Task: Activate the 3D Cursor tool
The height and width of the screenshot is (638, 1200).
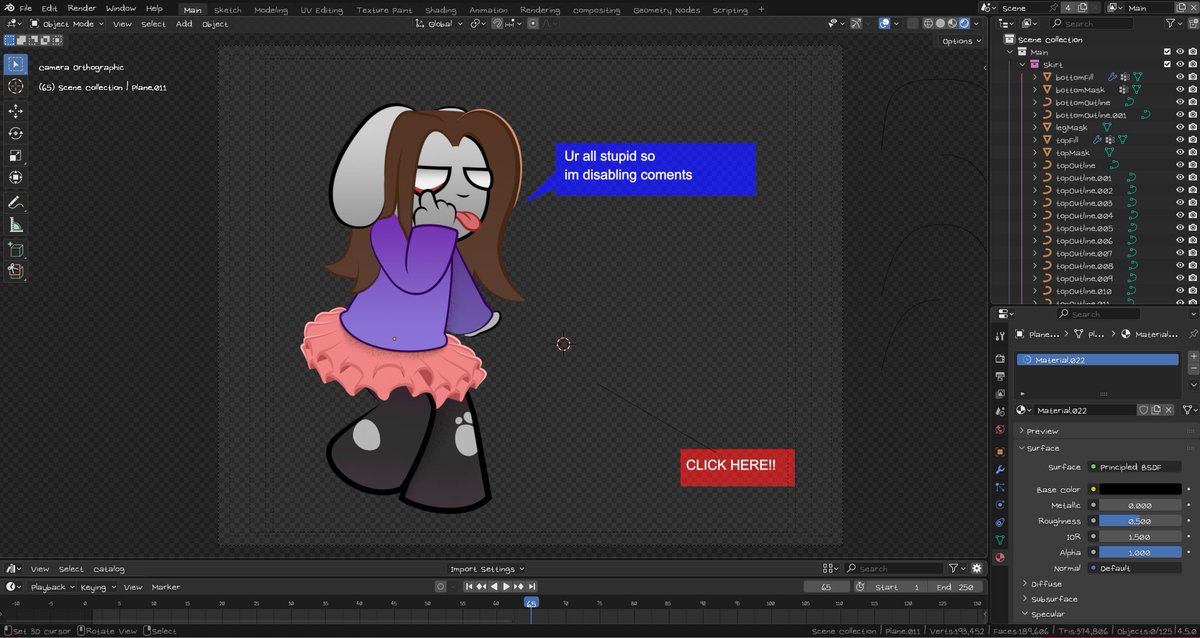Action: (15, 87)
